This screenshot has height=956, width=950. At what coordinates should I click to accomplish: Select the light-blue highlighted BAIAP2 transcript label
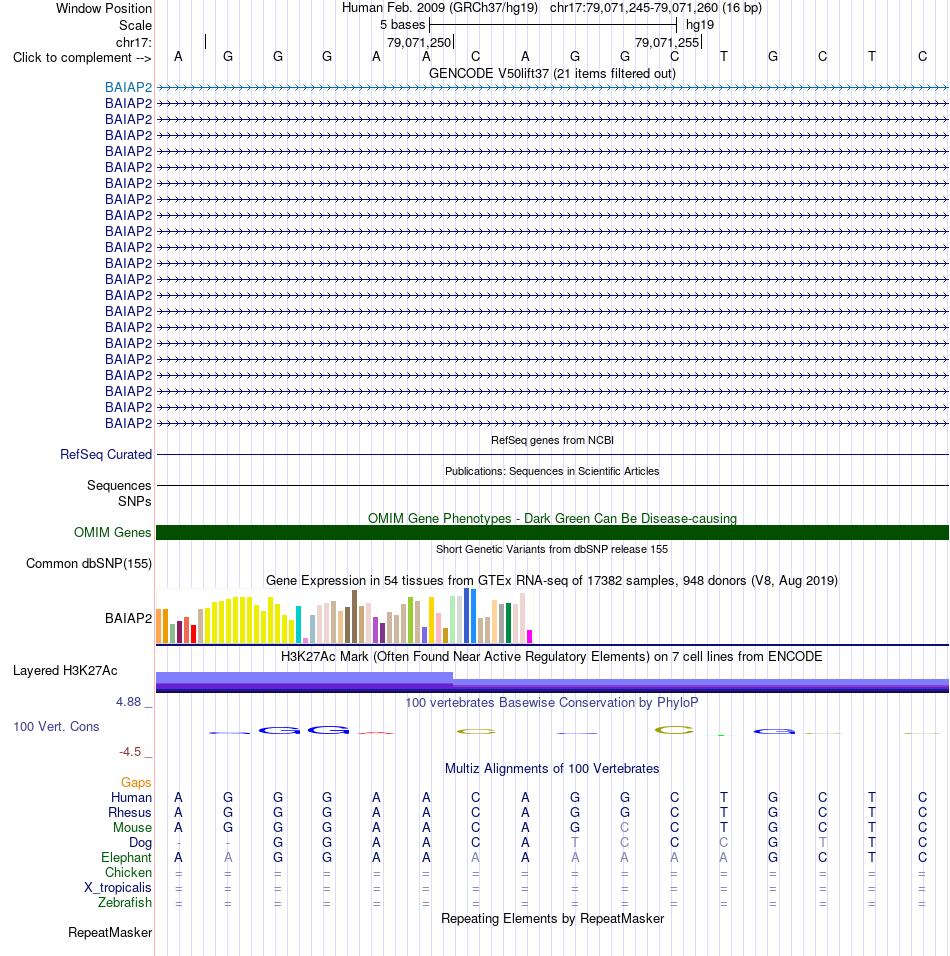[128, 87]
